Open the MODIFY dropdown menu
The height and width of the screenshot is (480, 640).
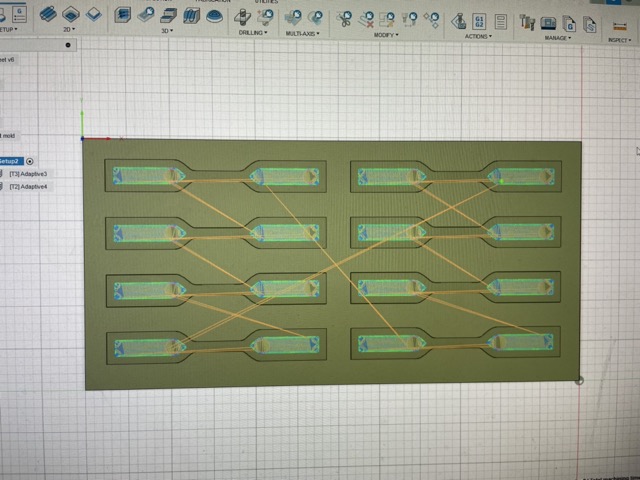pos(386,35)
